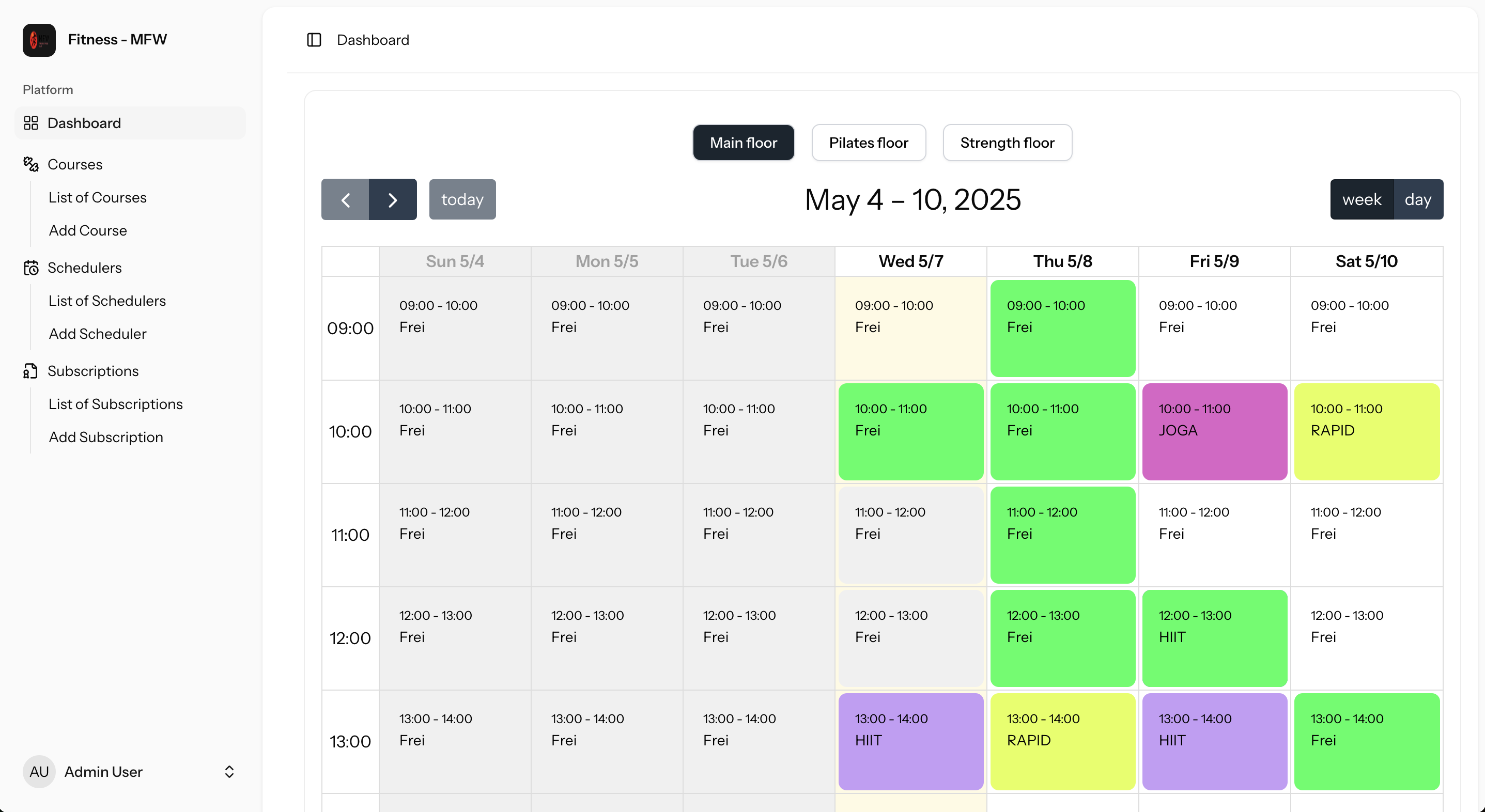
Task: Select Friday 11:00 Frei slot
Action: (x=1215, y=535)
